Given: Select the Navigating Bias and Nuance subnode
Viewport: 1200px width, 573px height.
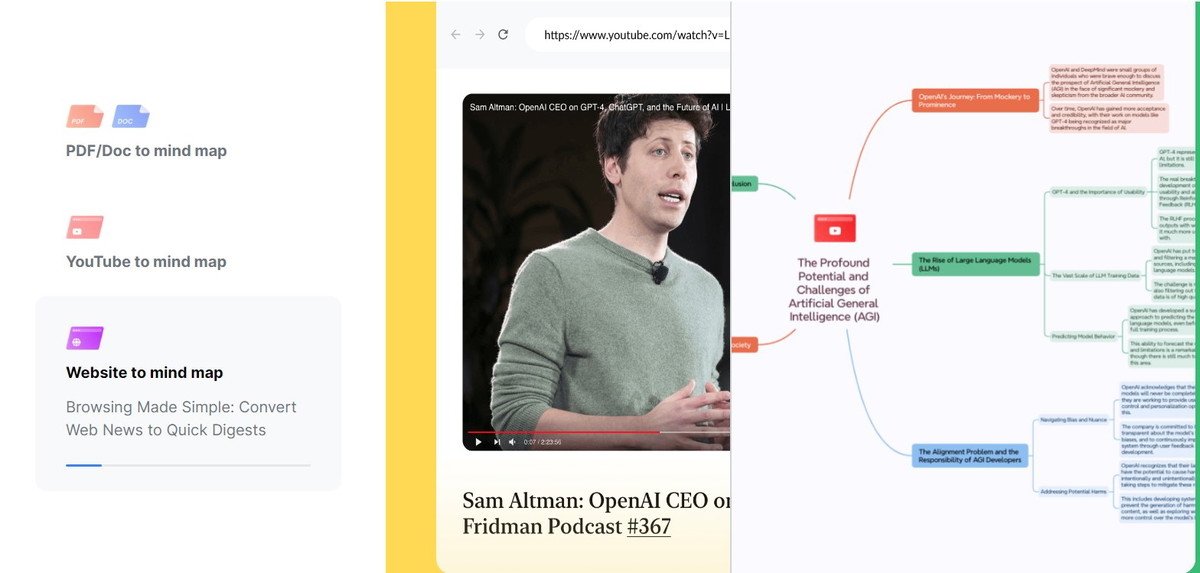Looking at the screenshot, I should tap(1072, 419).
